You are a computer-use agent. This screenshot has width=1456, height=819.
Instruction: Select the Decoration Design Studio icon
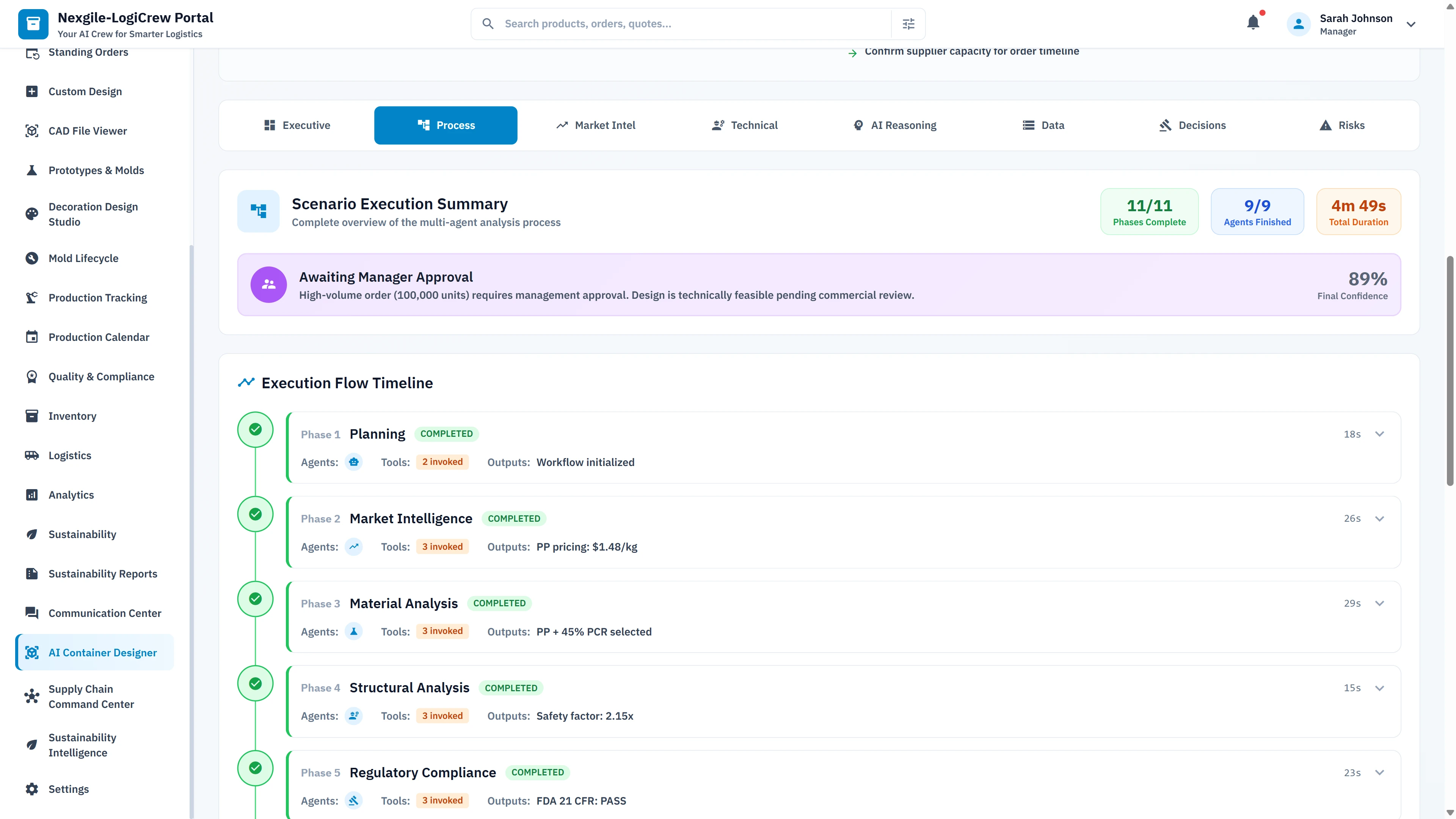pos(32,213)
